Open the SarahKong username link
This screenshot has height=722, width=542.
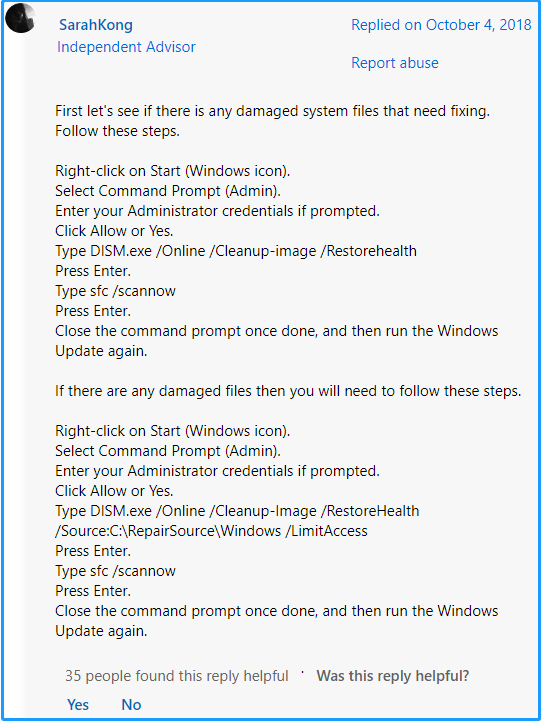coord(96,25)
